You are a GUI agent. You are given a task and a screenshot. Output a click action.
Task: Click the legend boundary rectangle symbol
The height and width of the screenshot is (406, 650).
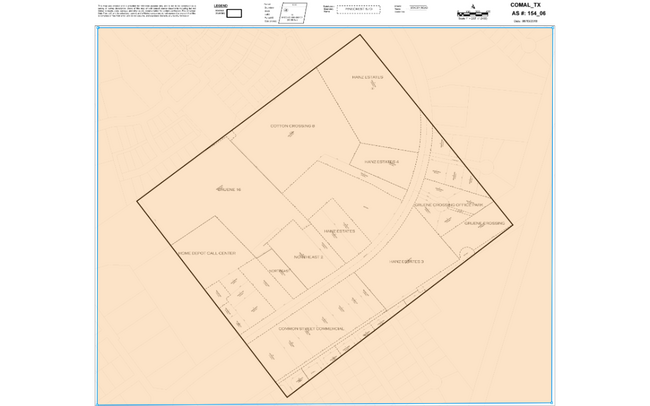click(x=234, y=14)
